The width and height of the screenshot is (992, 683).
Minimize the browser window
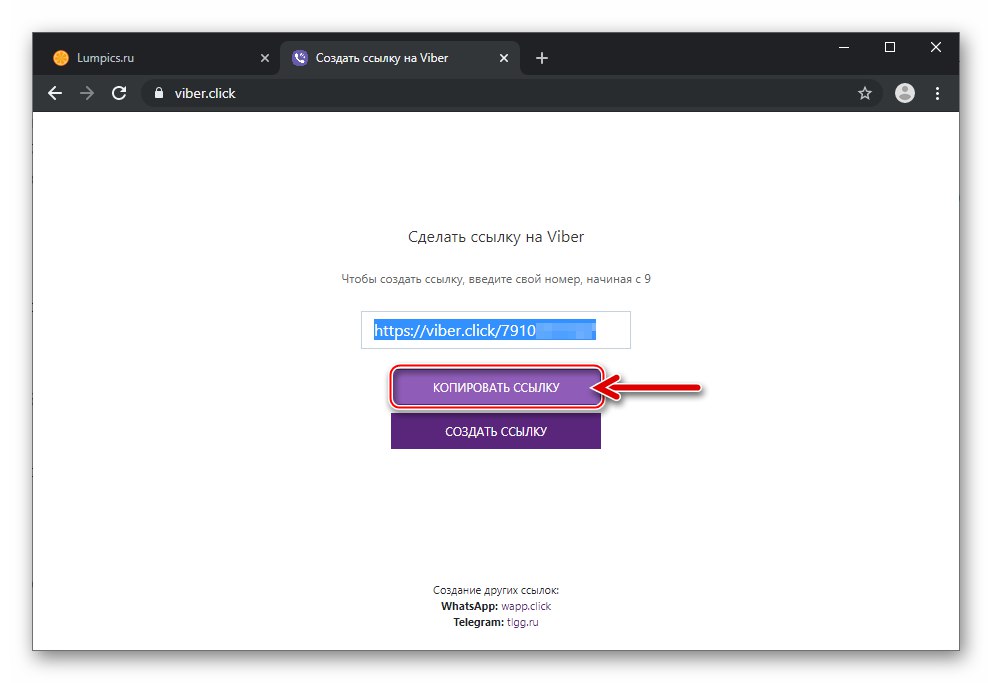[844, 47]
